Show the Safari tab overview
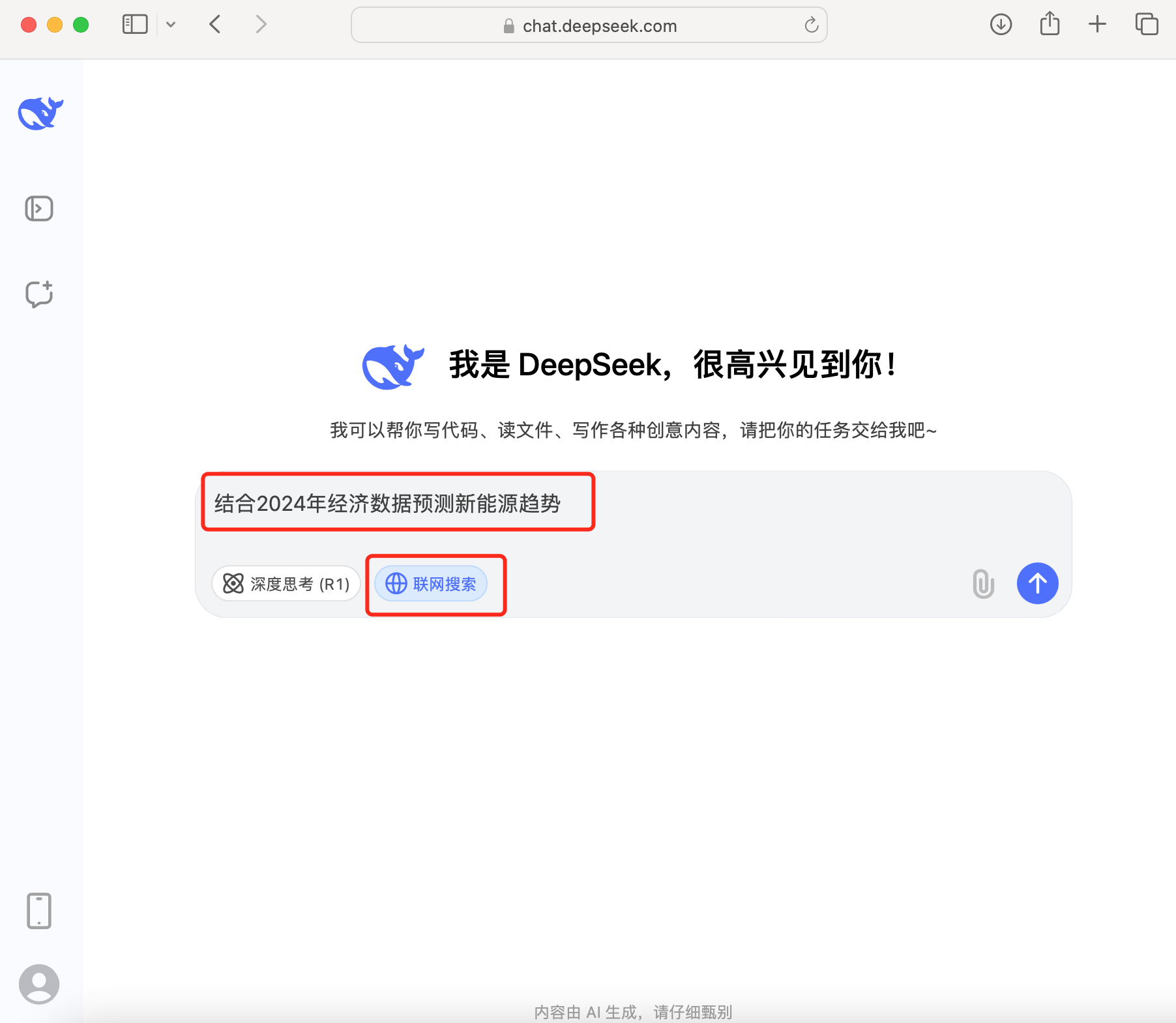1176x1023 pixels. pyautogui.click(x=1147, y=25)
